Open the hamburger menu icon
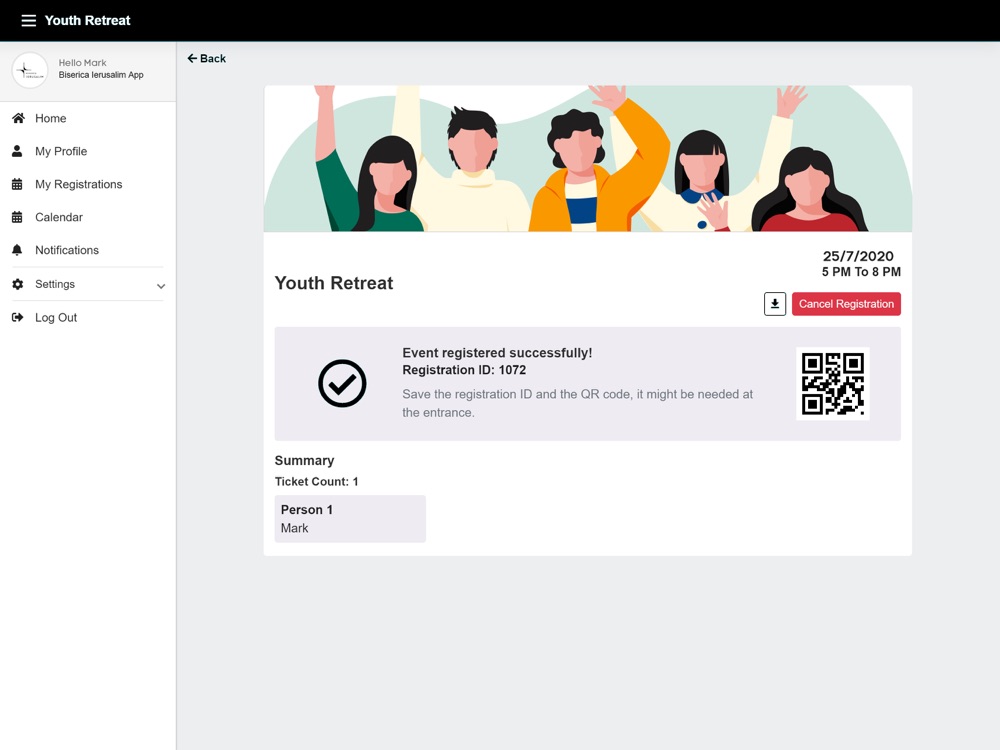Viewport: 1000px width, 750px height. pyautogui.click(x=29, y=20)
